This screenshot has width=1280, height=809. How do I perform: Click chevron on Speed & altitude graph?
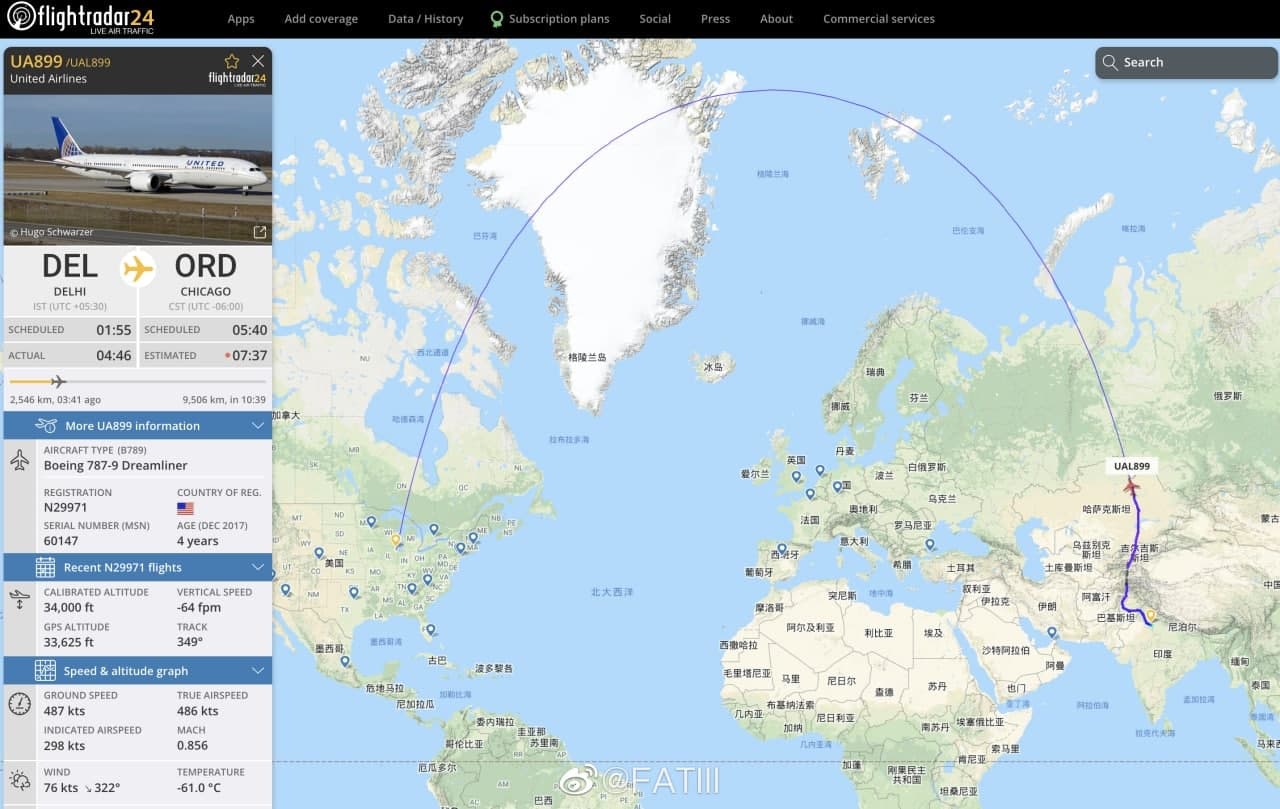click(258, 670)
